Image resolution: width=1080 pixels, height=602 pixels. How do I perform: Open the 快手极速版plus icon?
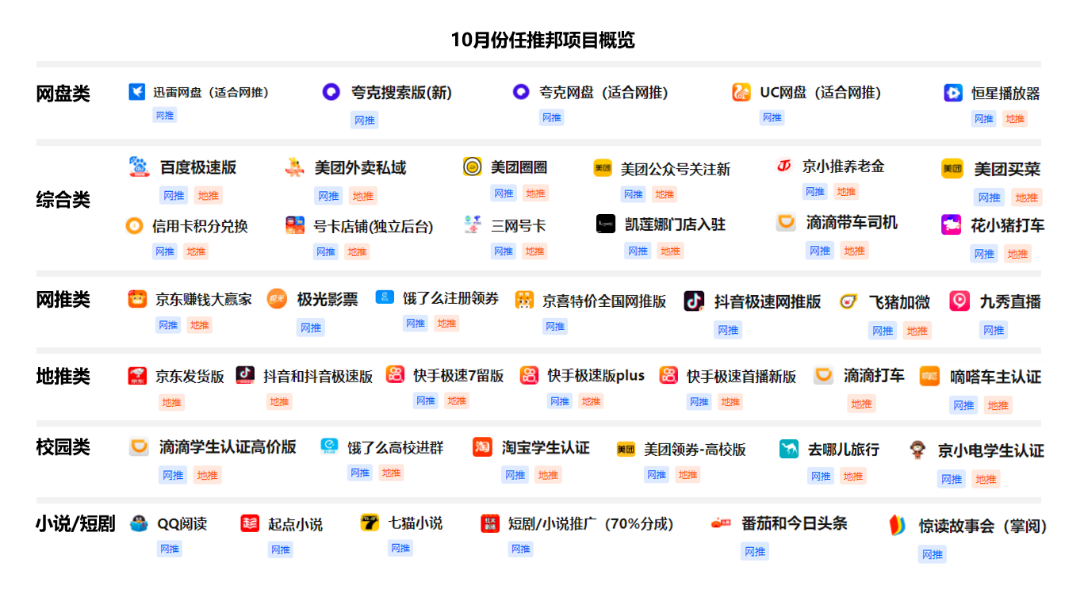pos(529,375)
